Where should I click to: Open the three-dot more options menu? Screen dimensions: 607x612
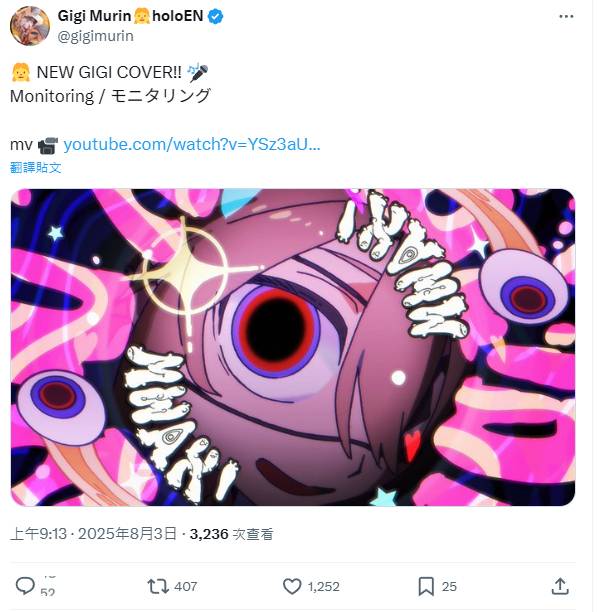click(566, 16)
